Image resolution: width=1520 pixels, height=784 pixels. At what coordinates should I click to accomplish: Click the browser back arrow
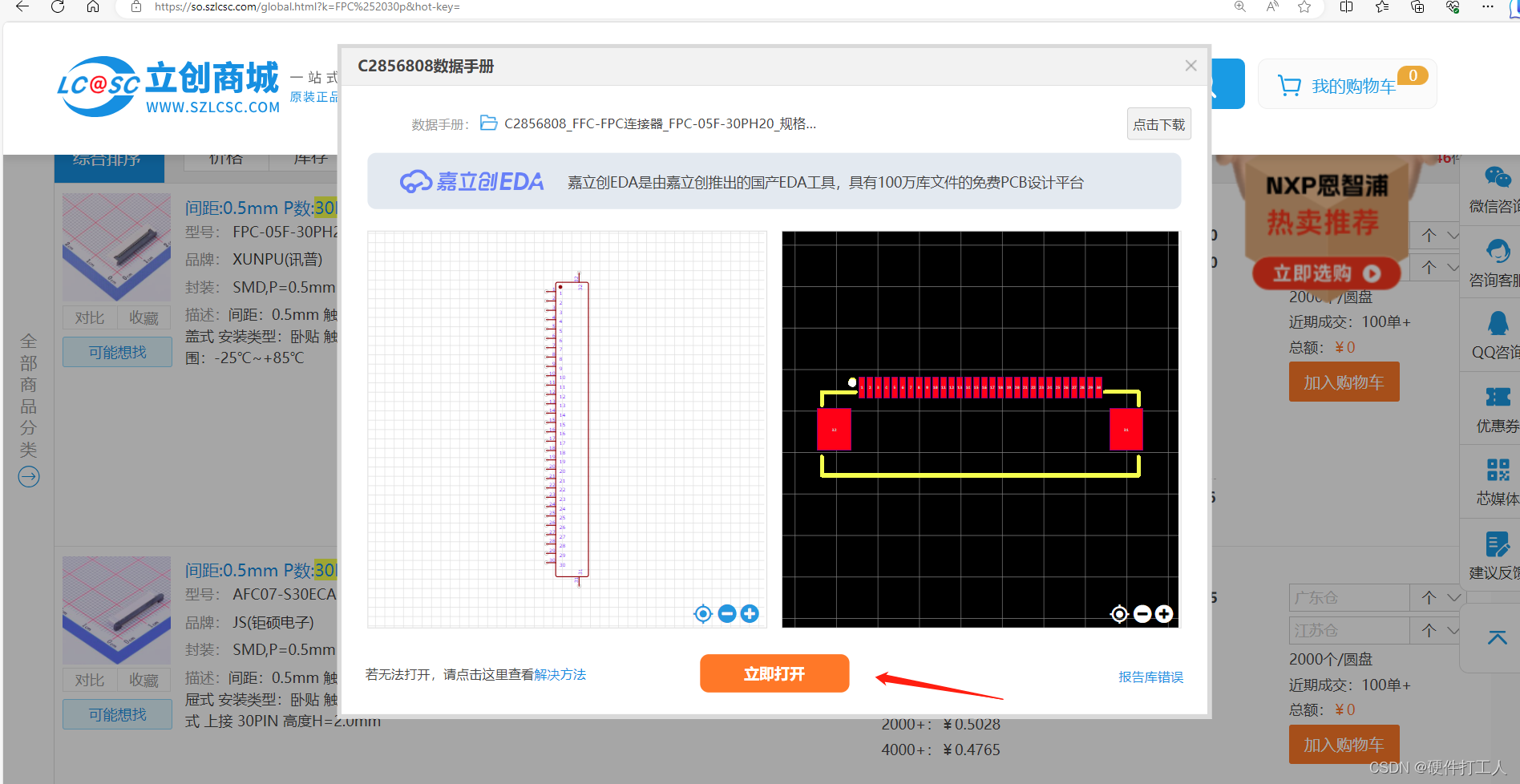pos(22,6)
